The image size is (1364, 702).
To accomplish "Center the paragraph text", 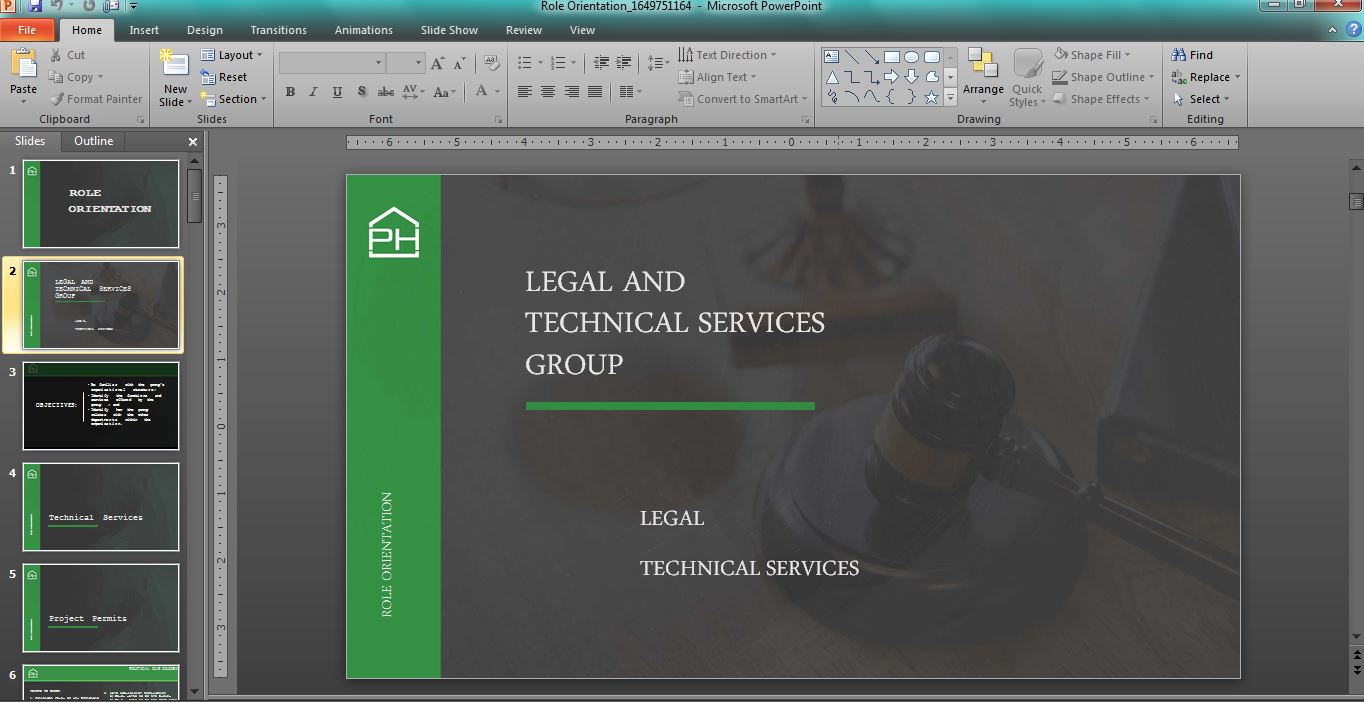I will 548,92.
